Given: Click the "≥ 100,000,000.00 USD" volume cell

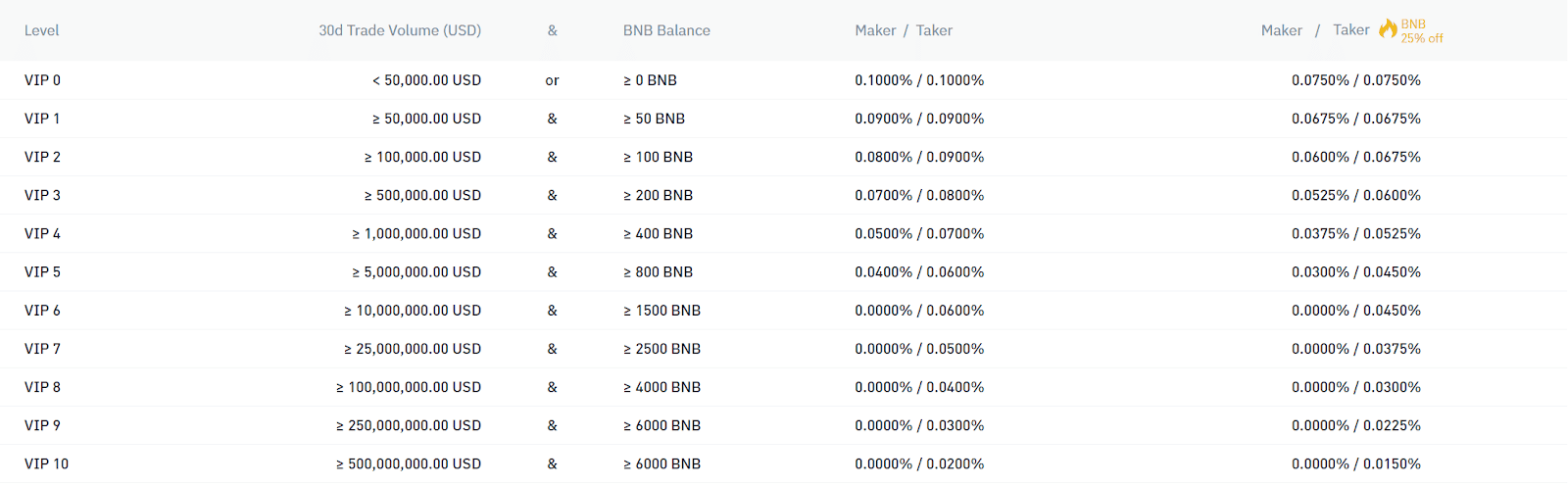Looking at the screenshot, I should point(409,386).
